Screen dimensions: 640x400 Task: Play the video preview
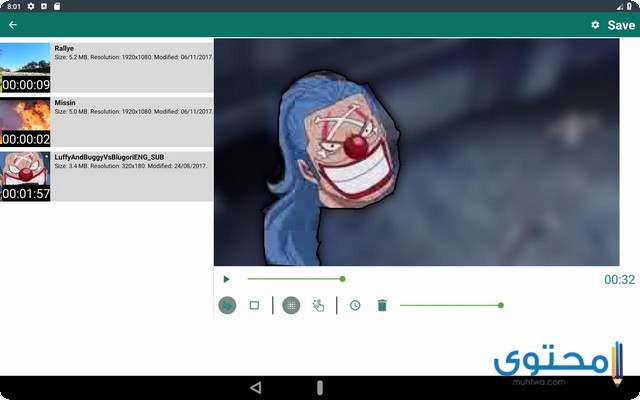pyautogui.click(x=226, y=279)
